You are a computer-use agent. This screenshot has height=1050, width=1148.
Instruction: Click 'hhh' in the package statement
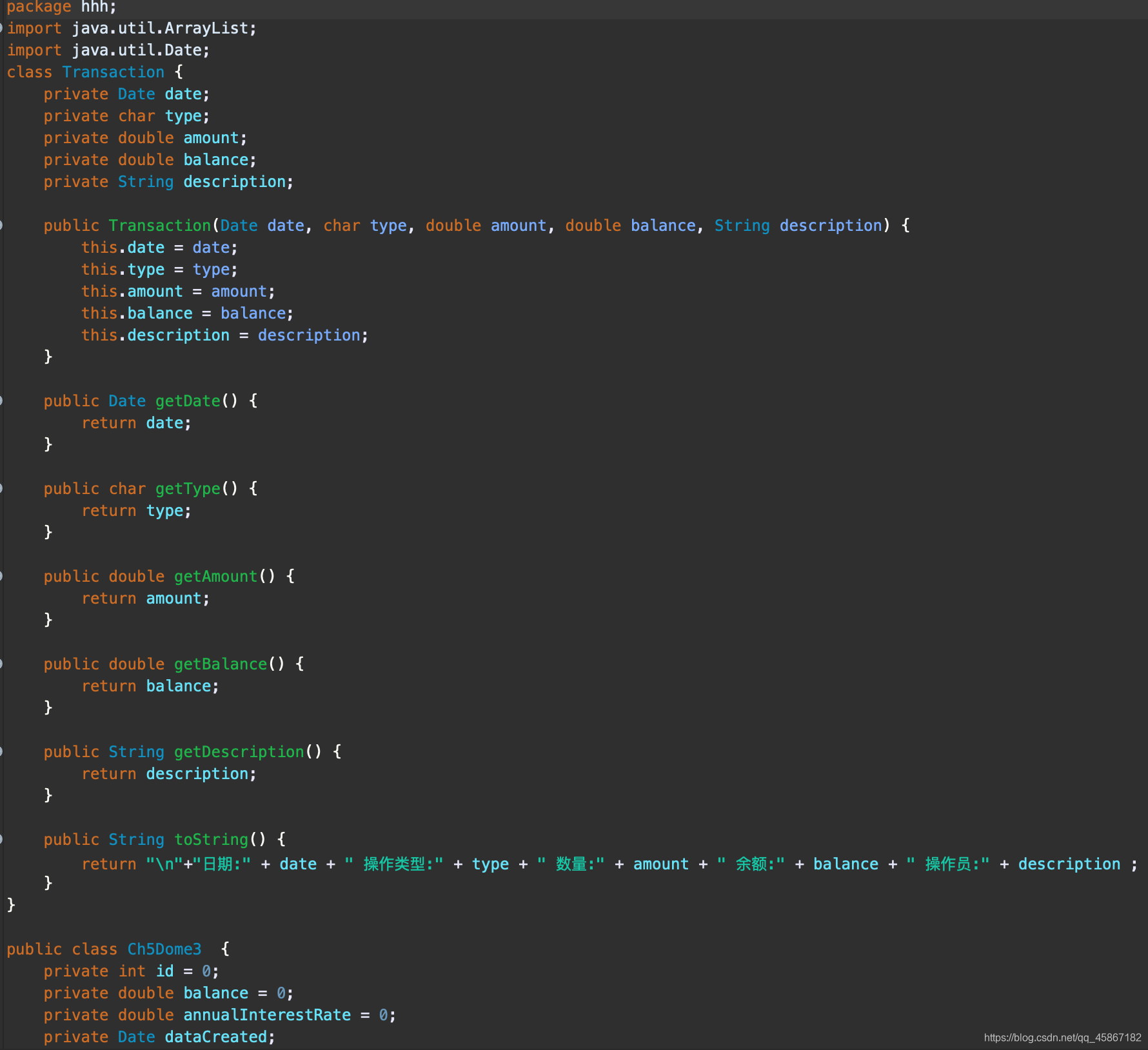pos(94,6)
